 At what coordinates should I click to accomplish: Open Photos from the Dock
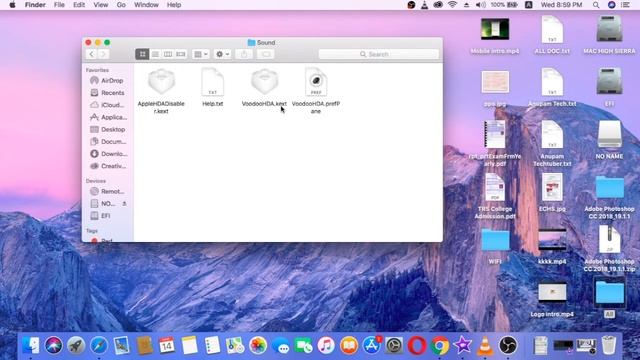[x=258, y=346]
